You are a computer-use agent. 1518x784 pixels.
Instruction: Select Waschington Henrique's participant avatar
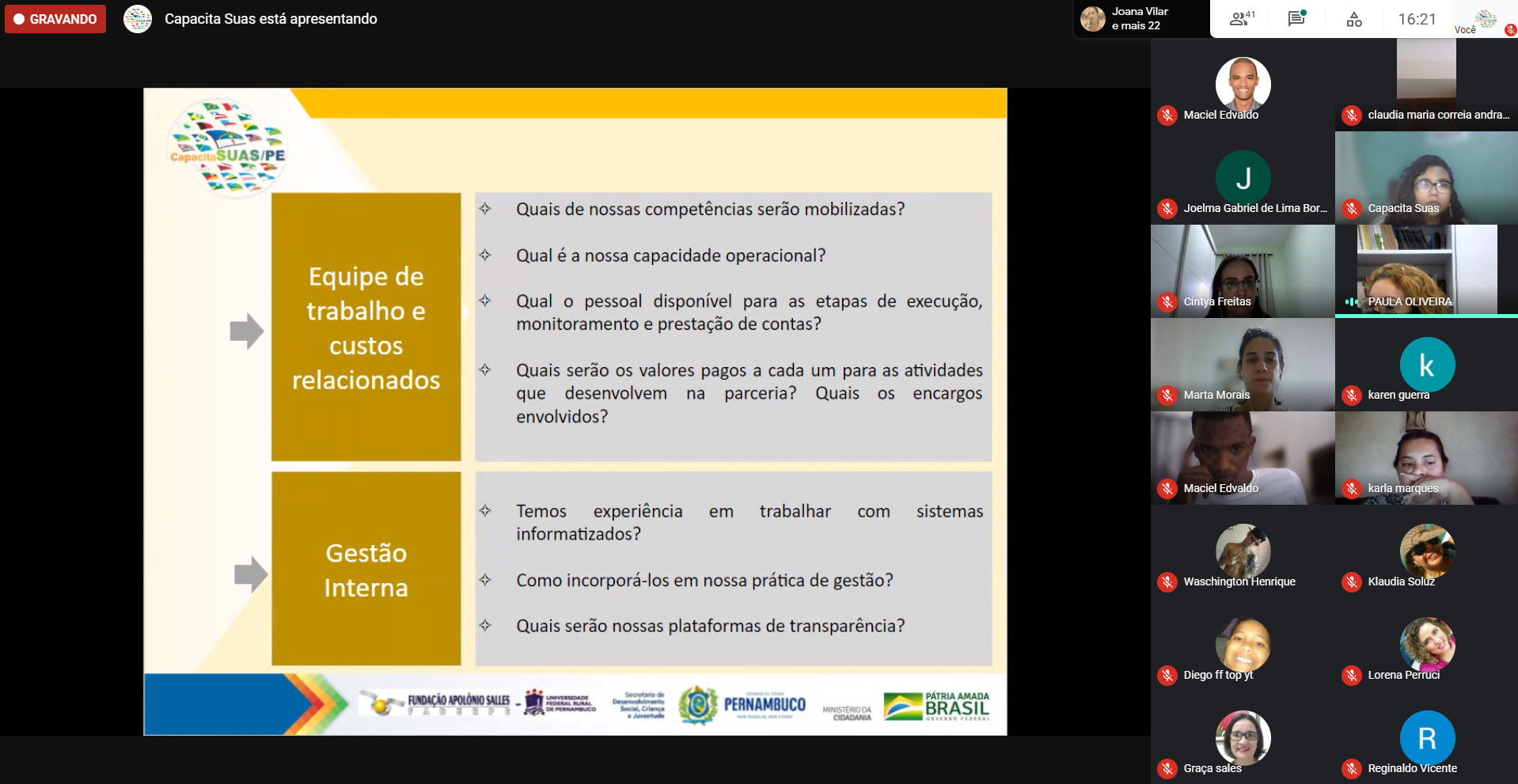click(x=1243, y=551)
